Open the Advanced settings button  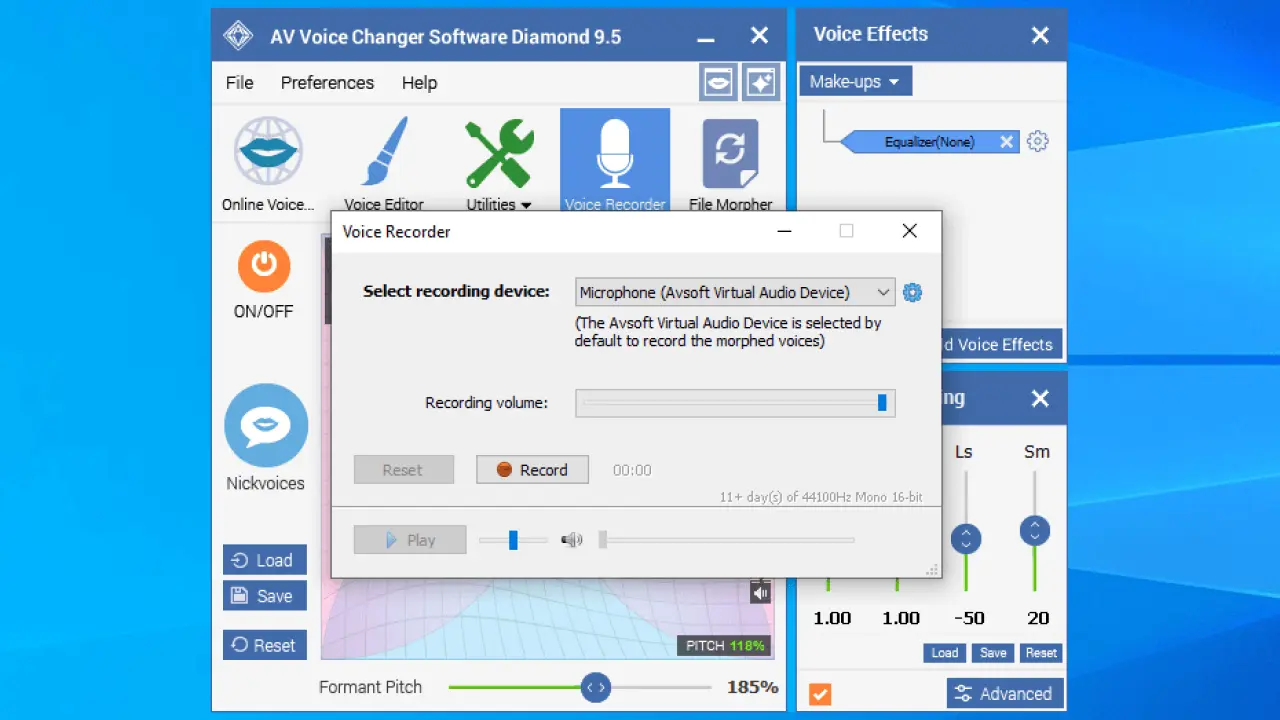click(x=1005, y=693)
